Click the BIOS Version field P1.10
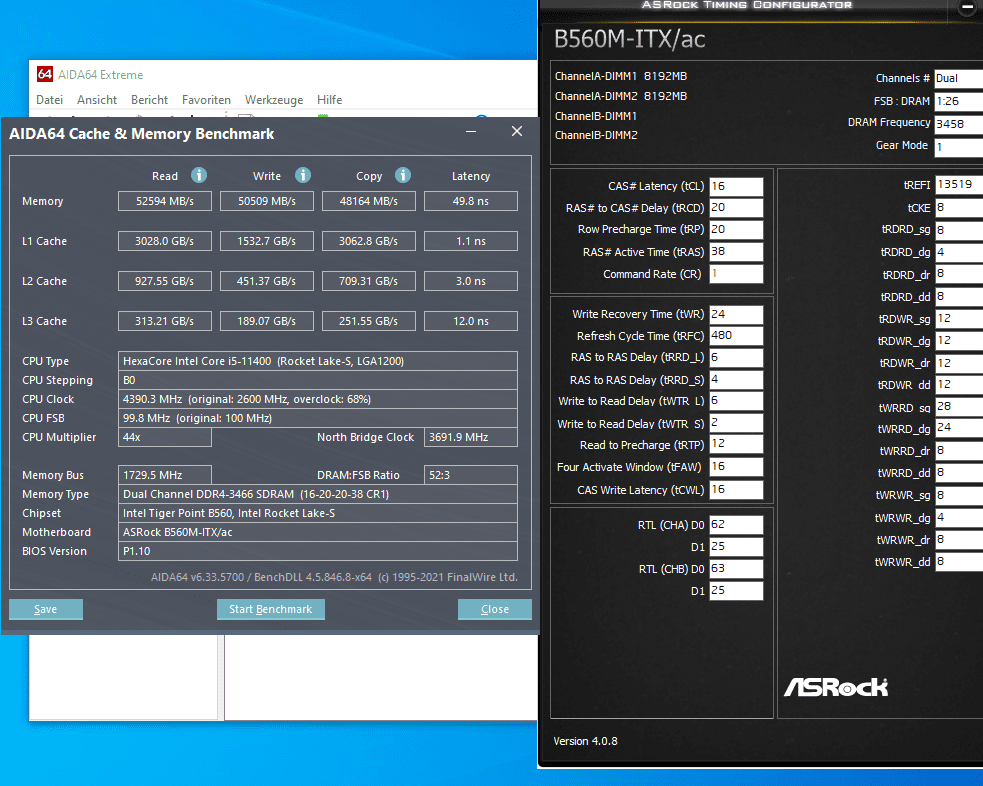The height and width of the screenshot is (786, 983). (x=318, y=551)
